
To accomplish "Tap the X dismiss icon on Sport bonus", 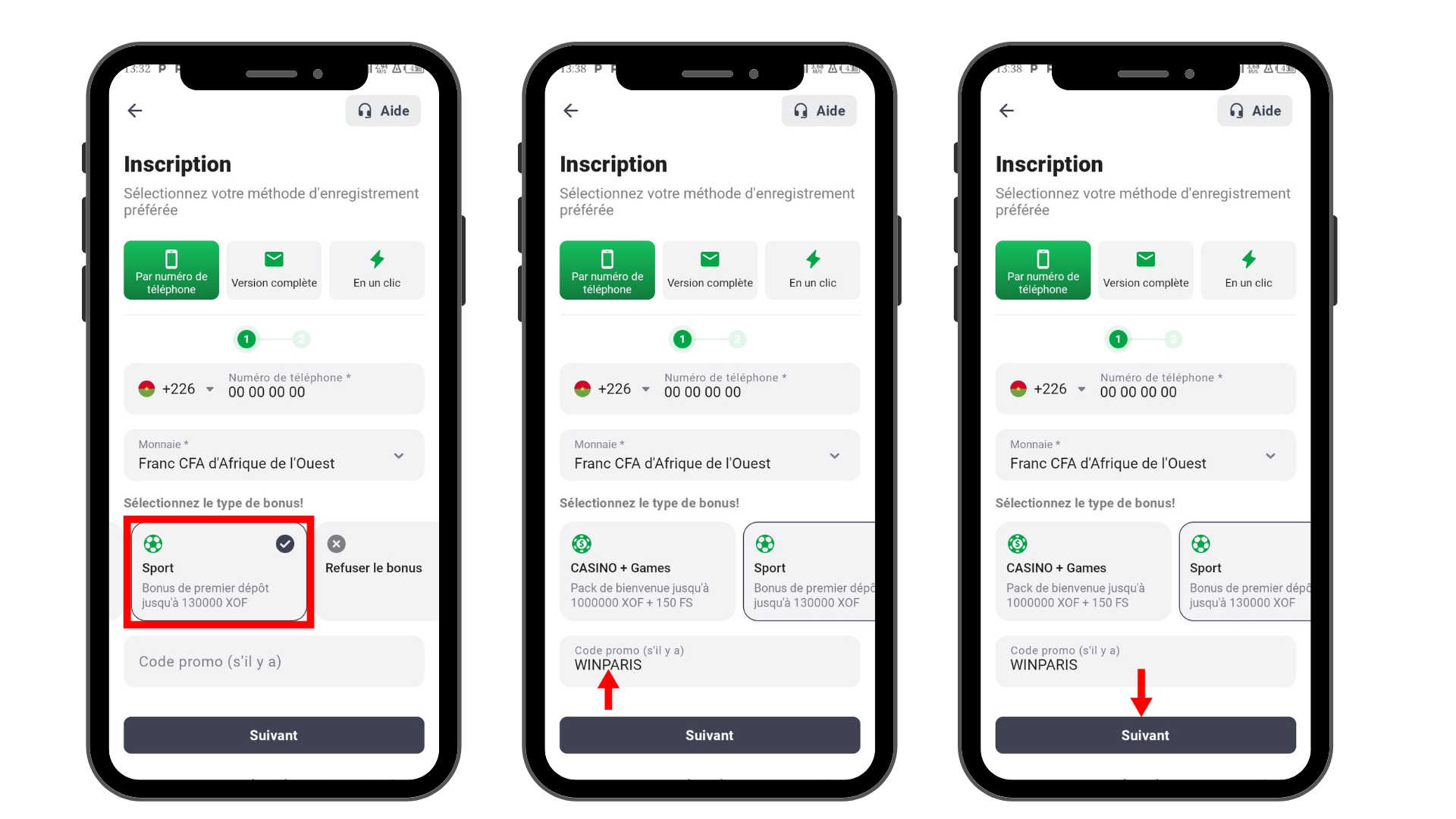I will pyautogui.click(x=337, y=543).
